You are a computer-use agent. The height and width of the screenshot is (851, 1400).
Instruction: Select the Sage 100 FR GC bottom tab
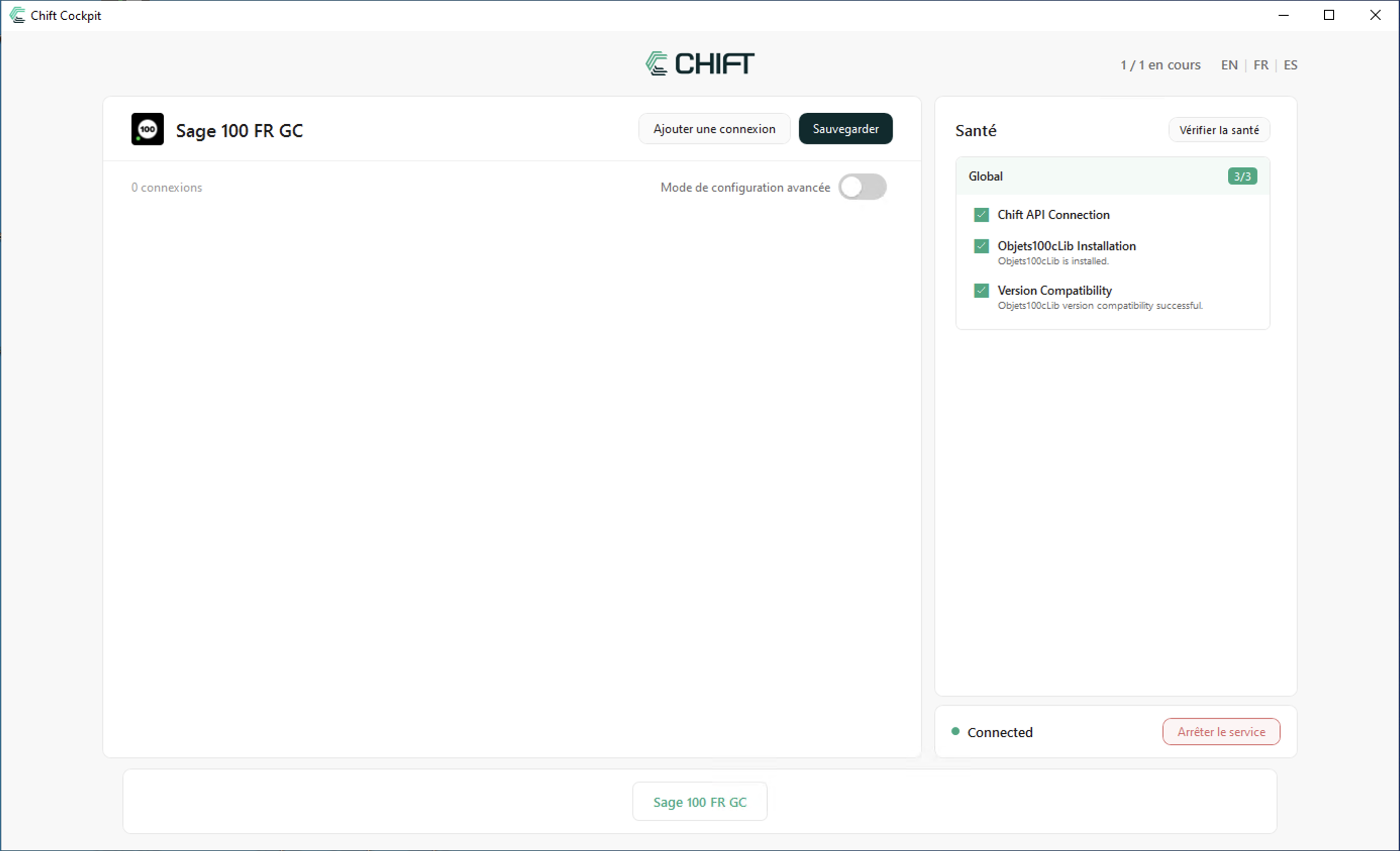699,801
